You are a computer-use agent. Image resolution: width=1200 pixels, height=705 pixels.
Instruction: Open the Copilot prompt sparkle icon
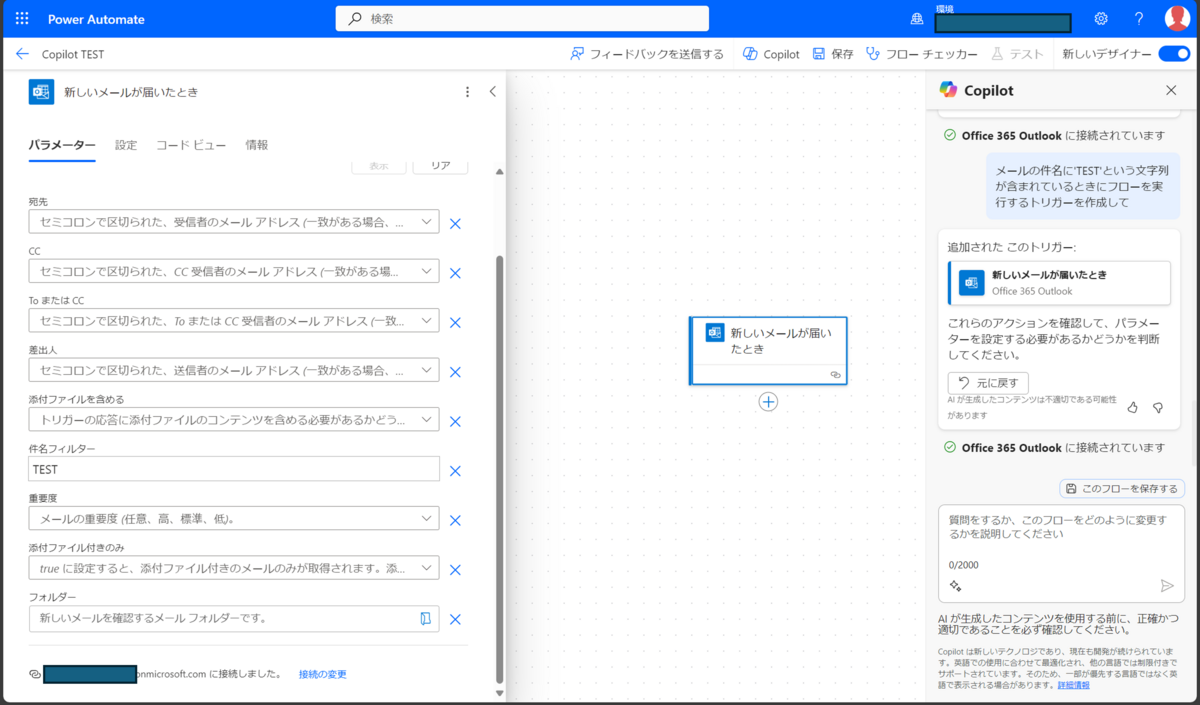point(955,586)
